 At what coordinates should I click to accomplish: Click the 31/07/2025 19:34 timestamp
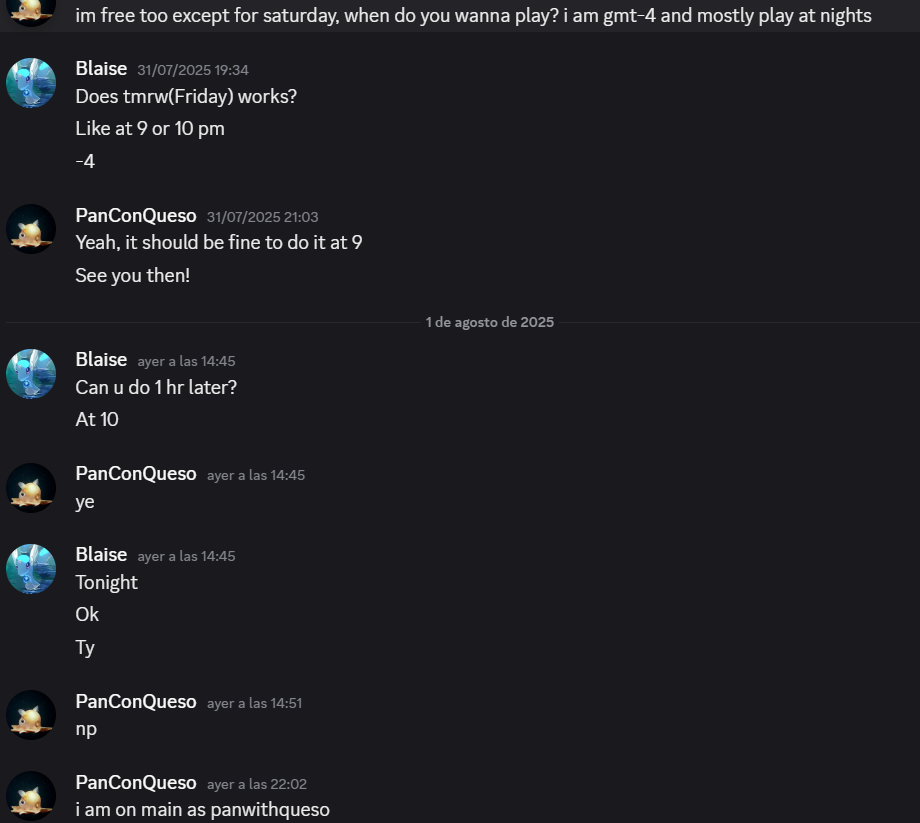click(x=193, y=70)
